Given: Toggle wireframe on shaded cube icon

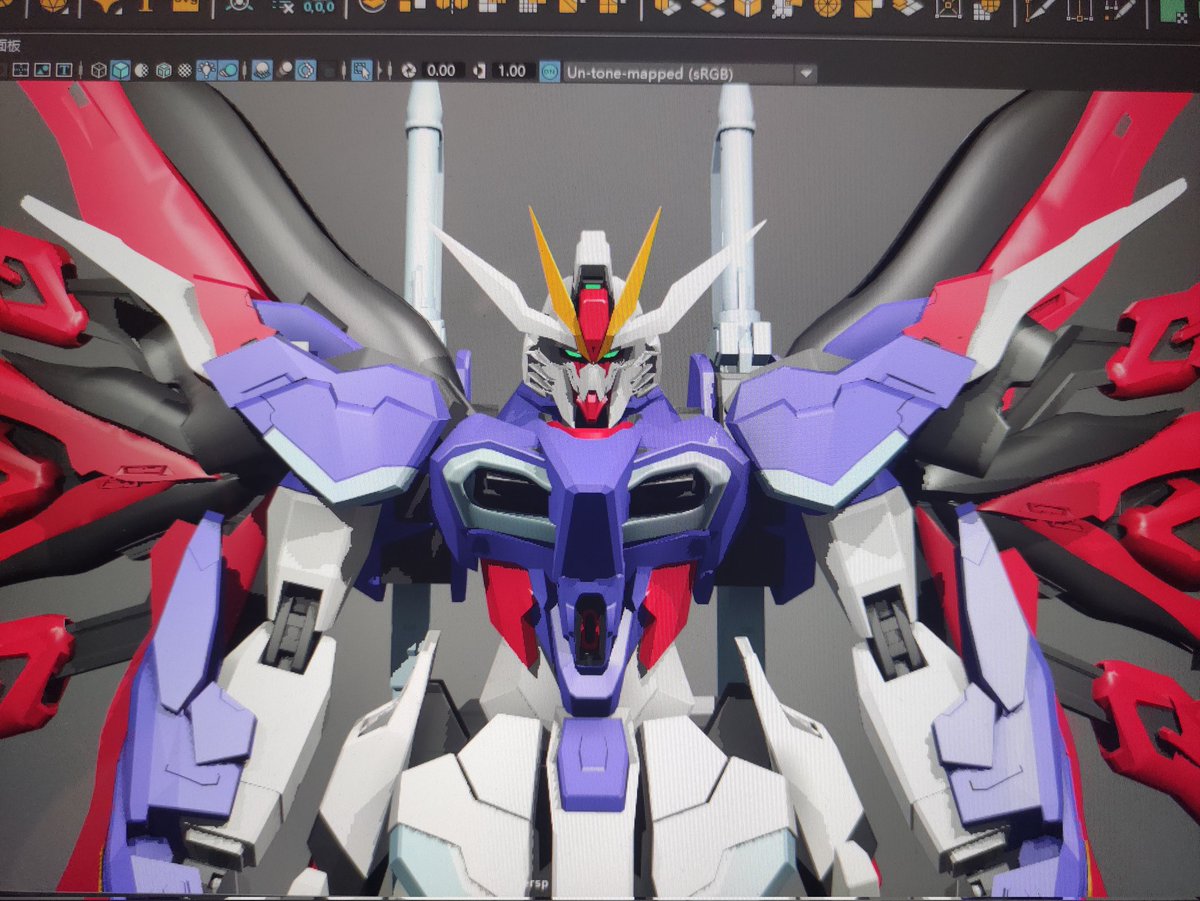Looking at the screenshot, I should pyautogui.click(x=164, y=70).
